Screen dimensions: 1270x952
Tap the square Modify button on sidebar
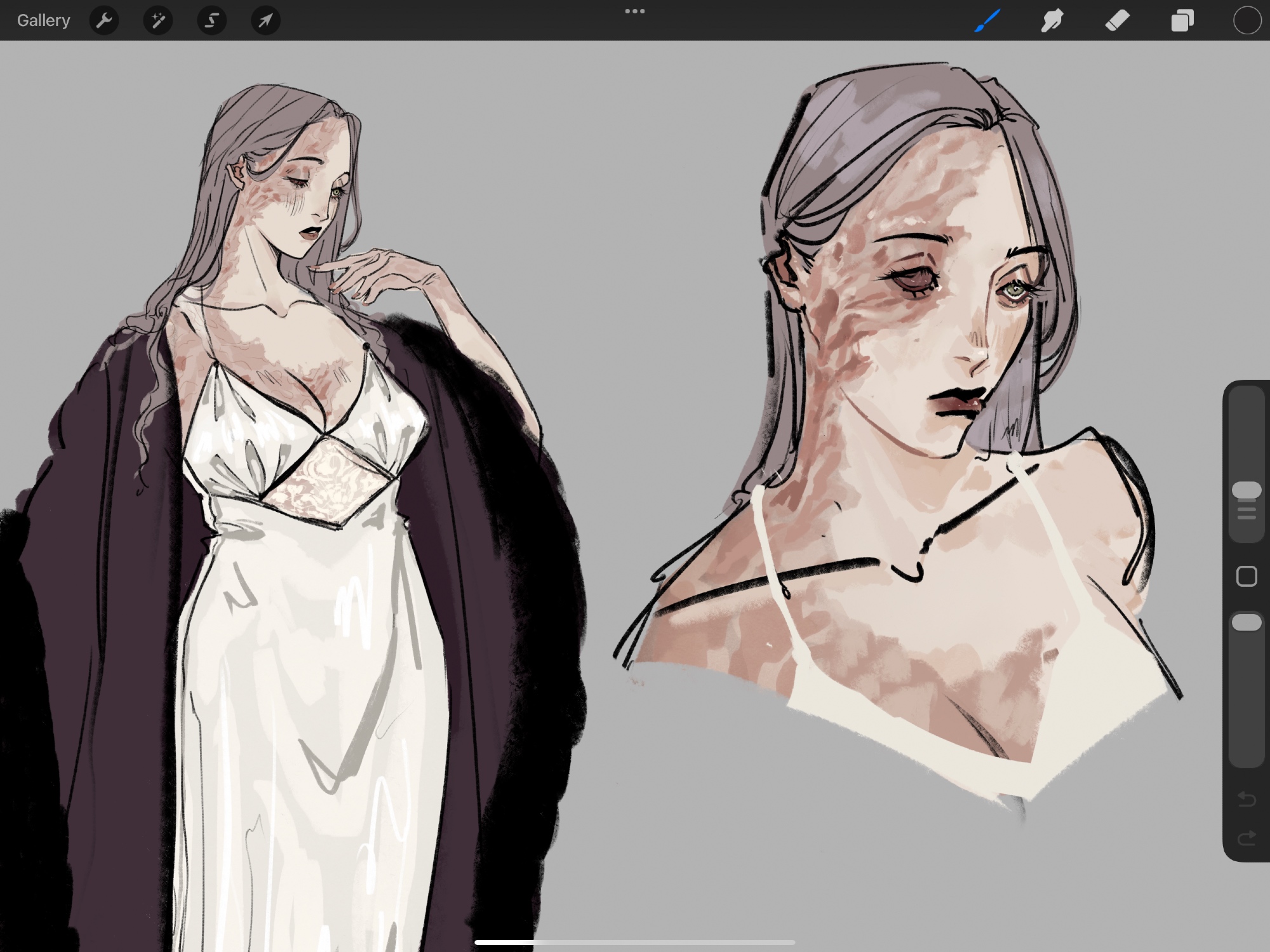click(x=1247, y=576)
